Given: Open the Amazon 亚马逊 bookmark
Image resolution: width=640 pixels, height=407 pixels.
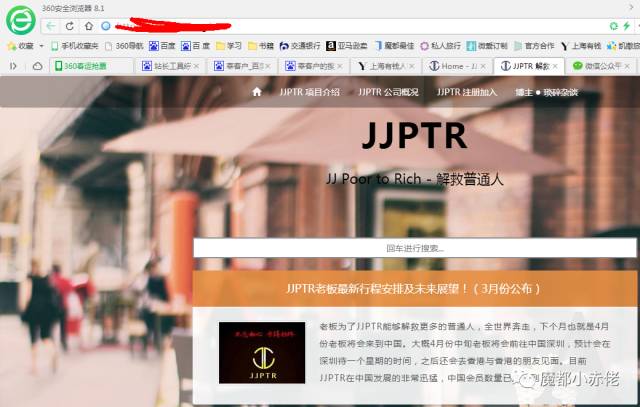Looking at the screenshot, I should pos(347,46).
